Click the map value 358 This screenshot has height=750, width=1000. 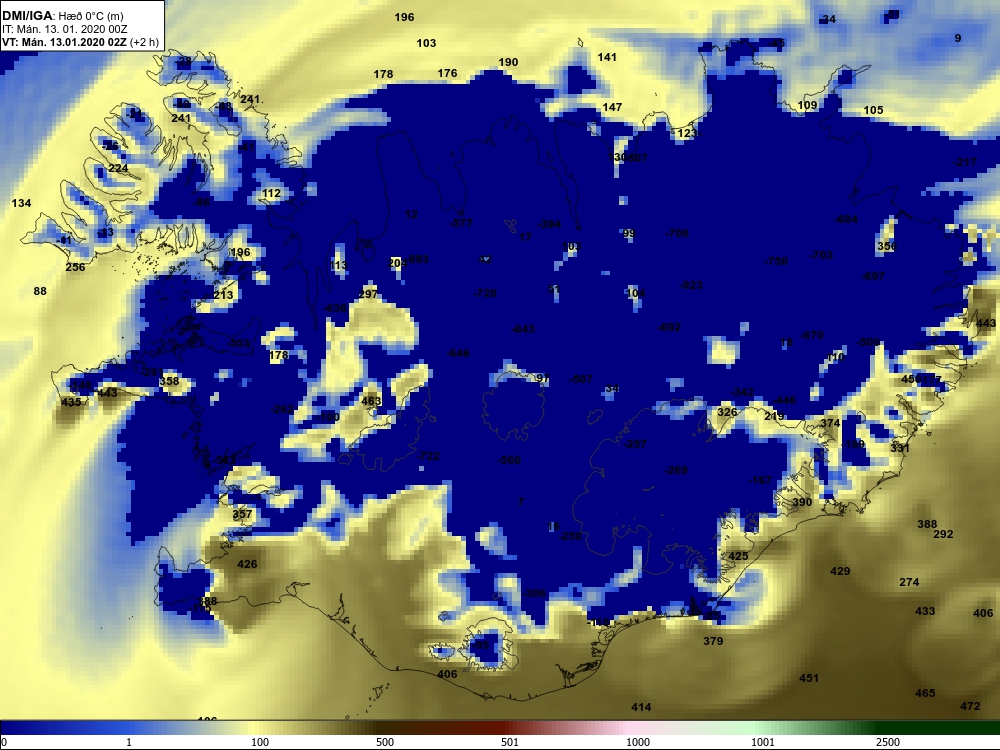coord(169,381)
